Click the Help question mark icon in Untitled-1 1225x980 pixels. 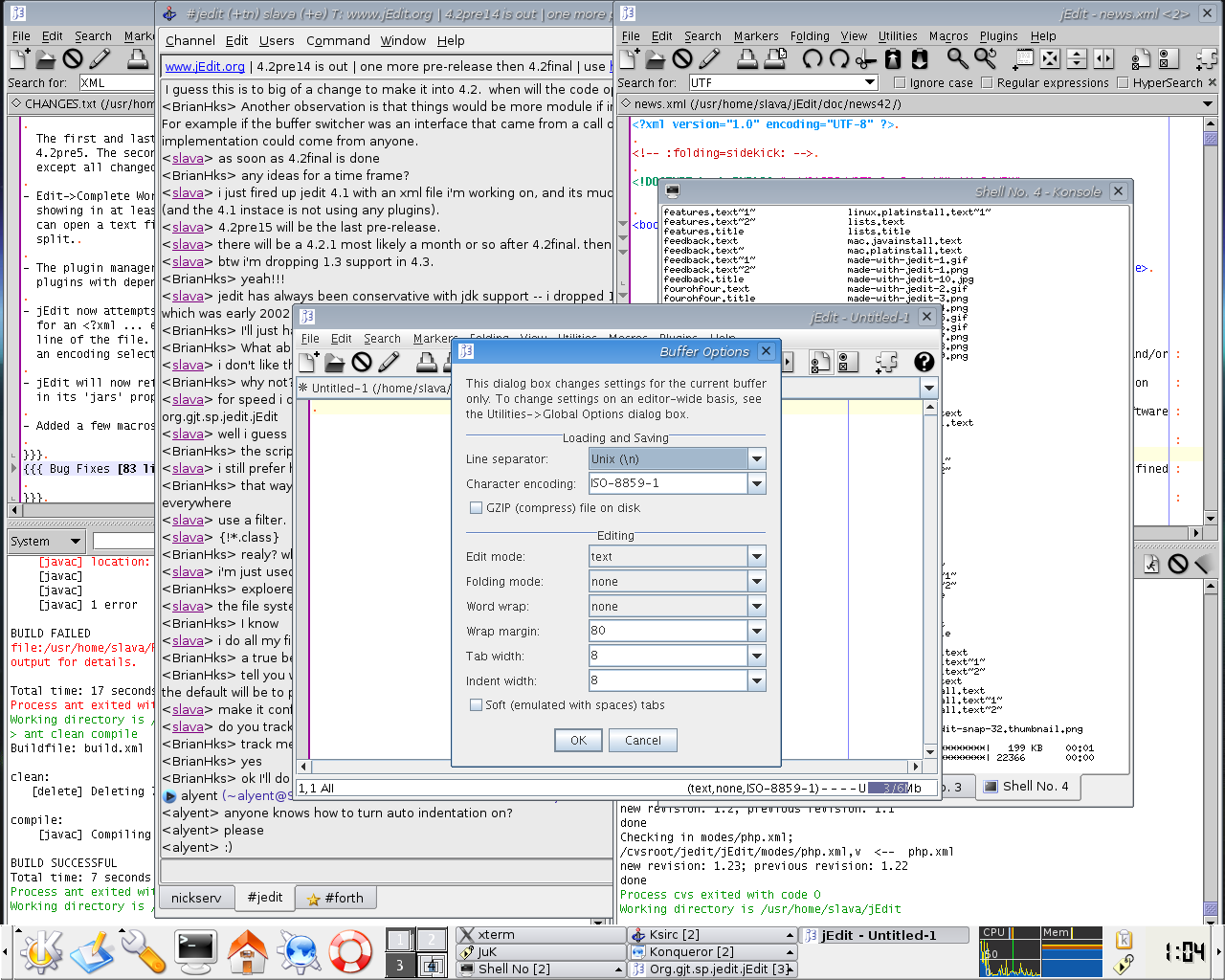[x=924, y=362]
